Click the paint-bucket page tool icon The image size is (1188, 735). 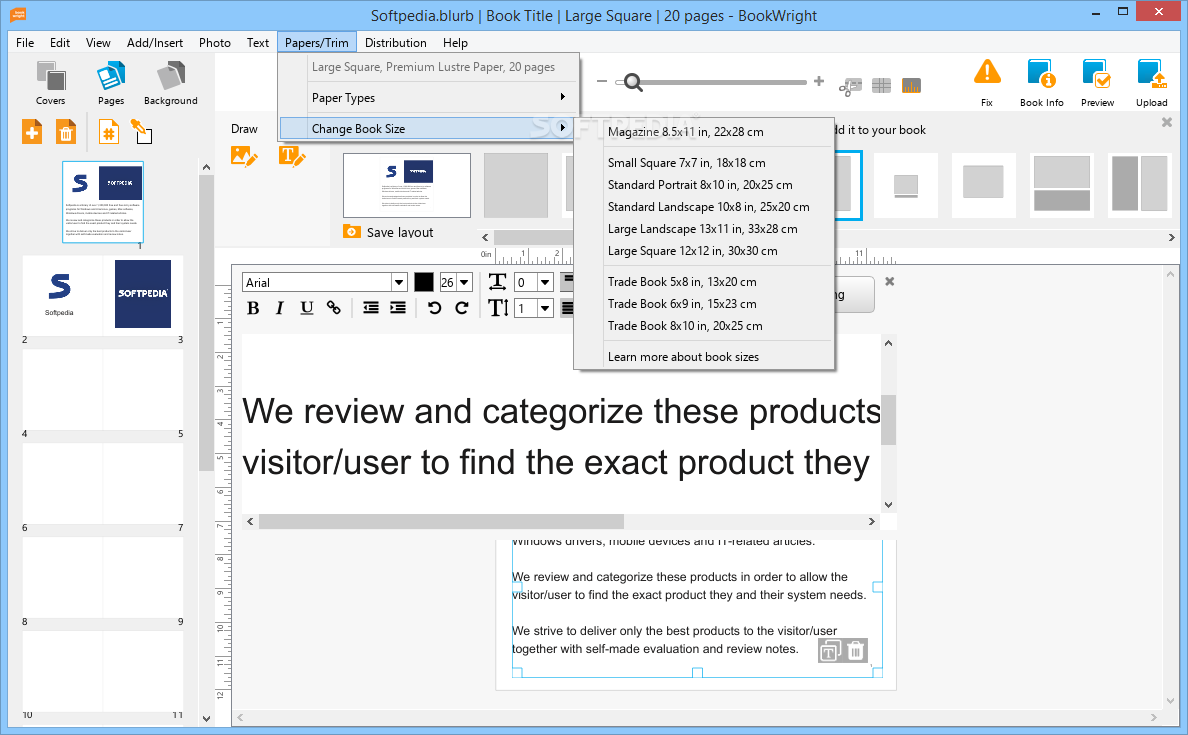142,132
